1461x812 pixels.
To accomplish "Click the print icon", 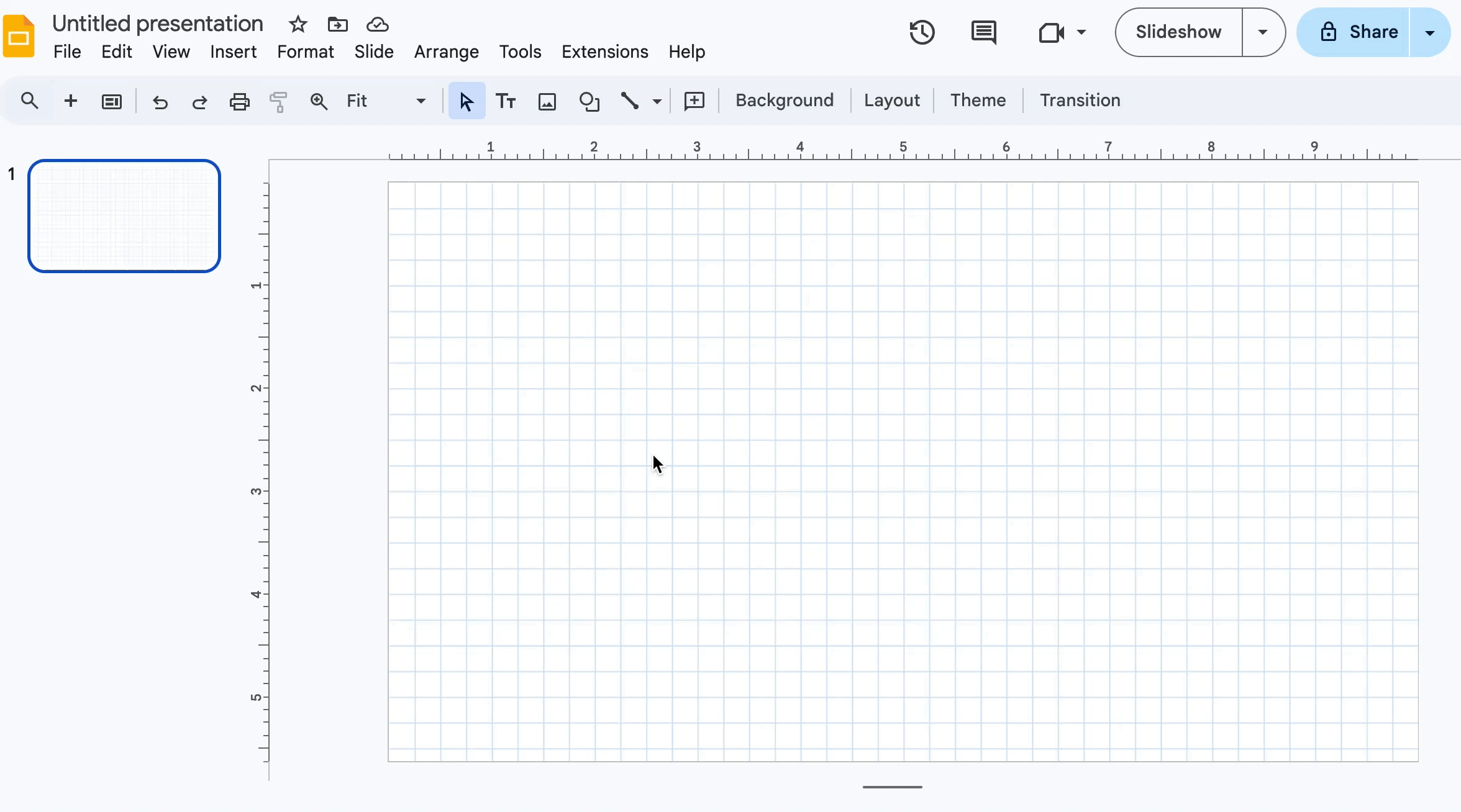I will pyautogui.click(x=239, y=101).
